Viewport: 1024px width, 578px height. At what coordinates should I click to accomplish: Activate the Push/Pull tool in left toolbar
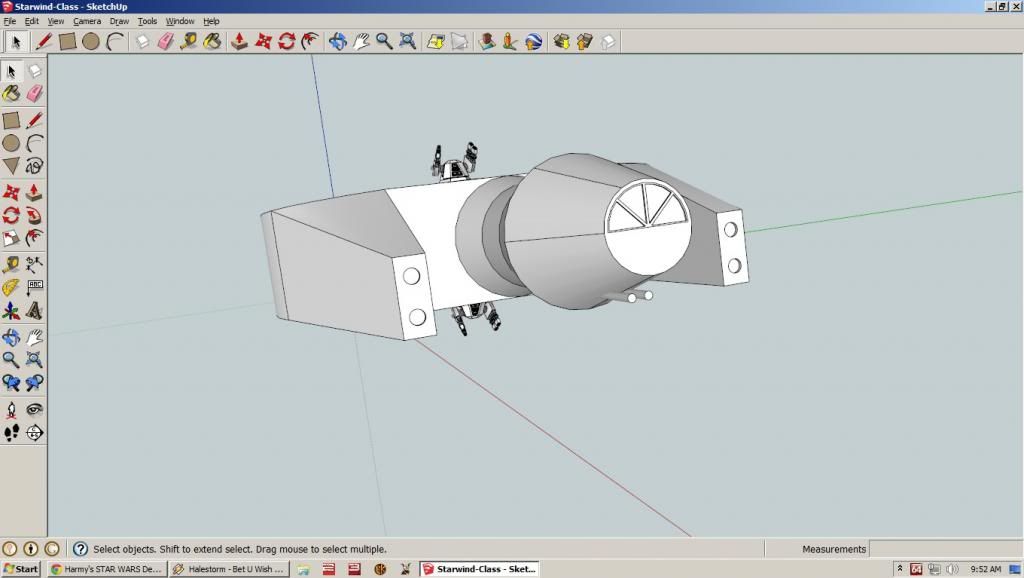(34, 191)
